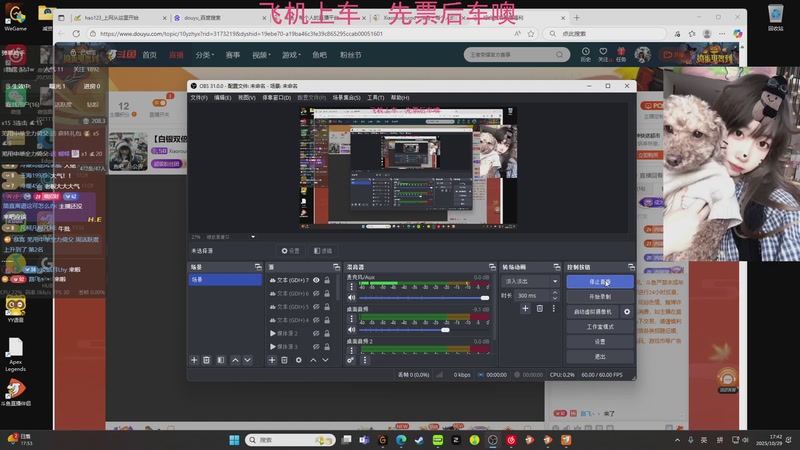Open the 帮助(H) menu
800x450 pixels.
(400, 97)
